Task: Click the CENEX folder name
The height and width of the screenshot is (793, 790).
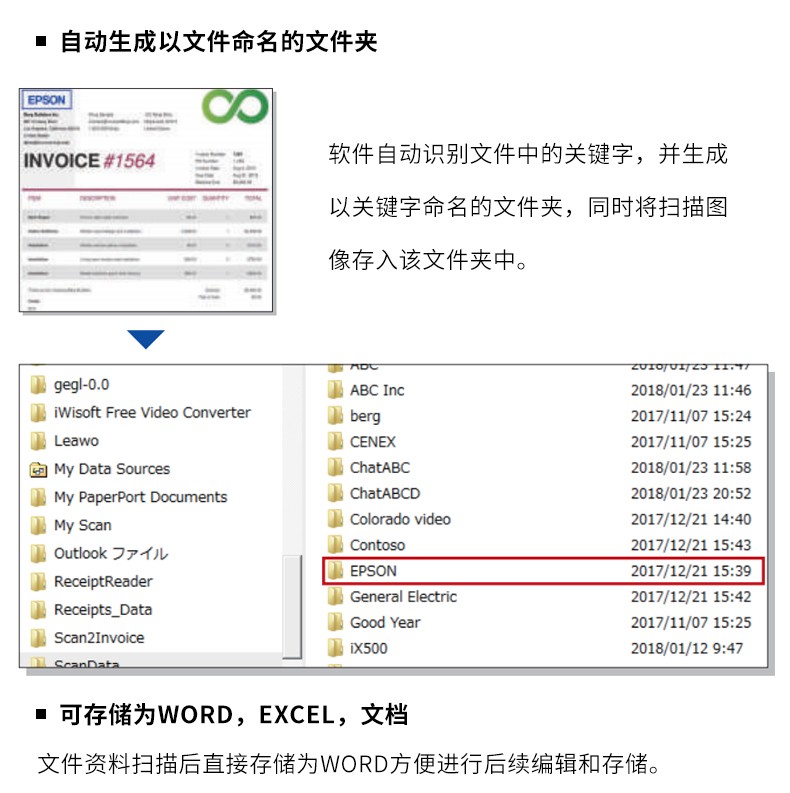Action: tap(373, 442)
